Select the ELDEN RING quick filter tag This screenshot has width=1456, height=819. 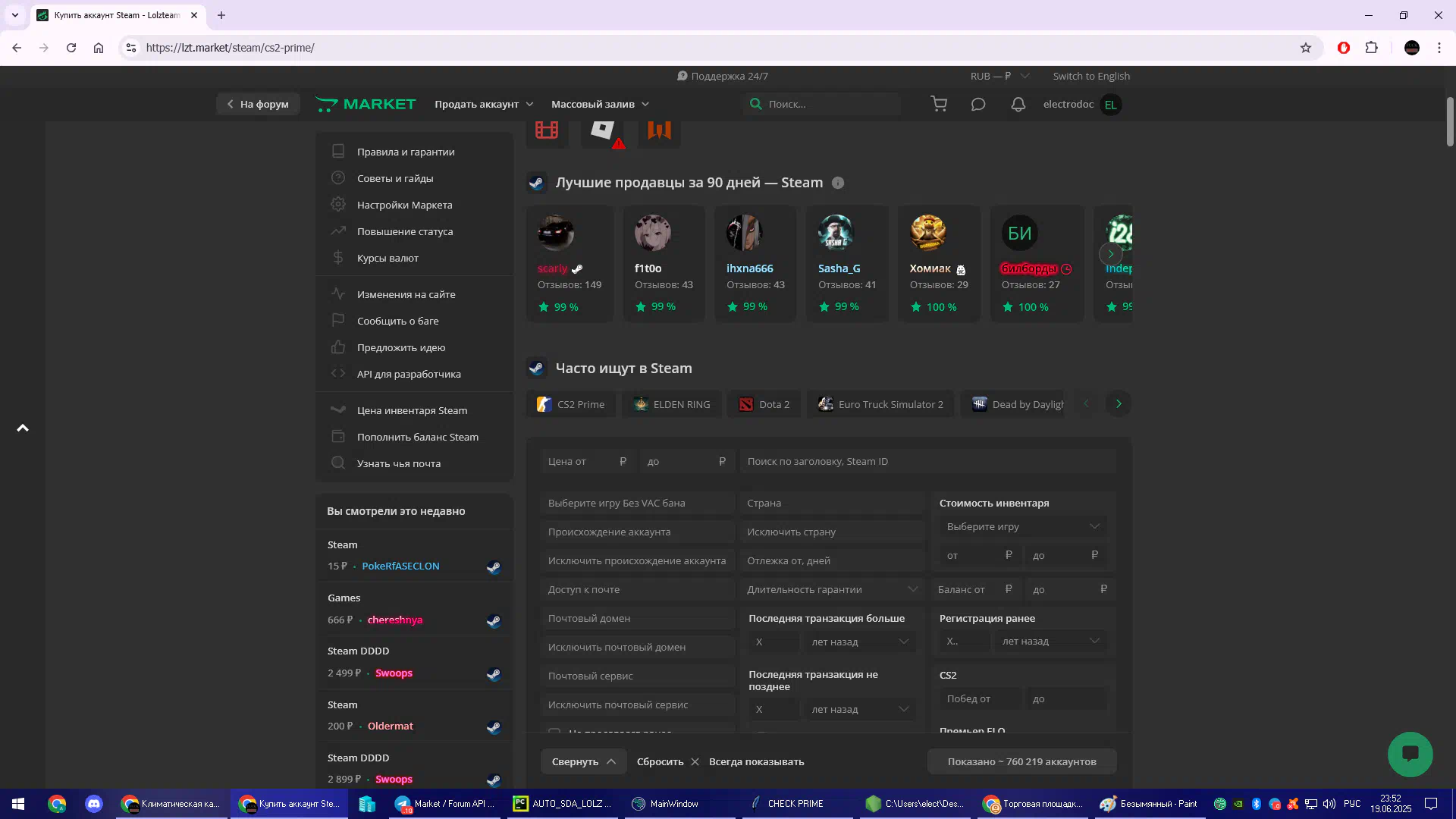click(672, 404)
